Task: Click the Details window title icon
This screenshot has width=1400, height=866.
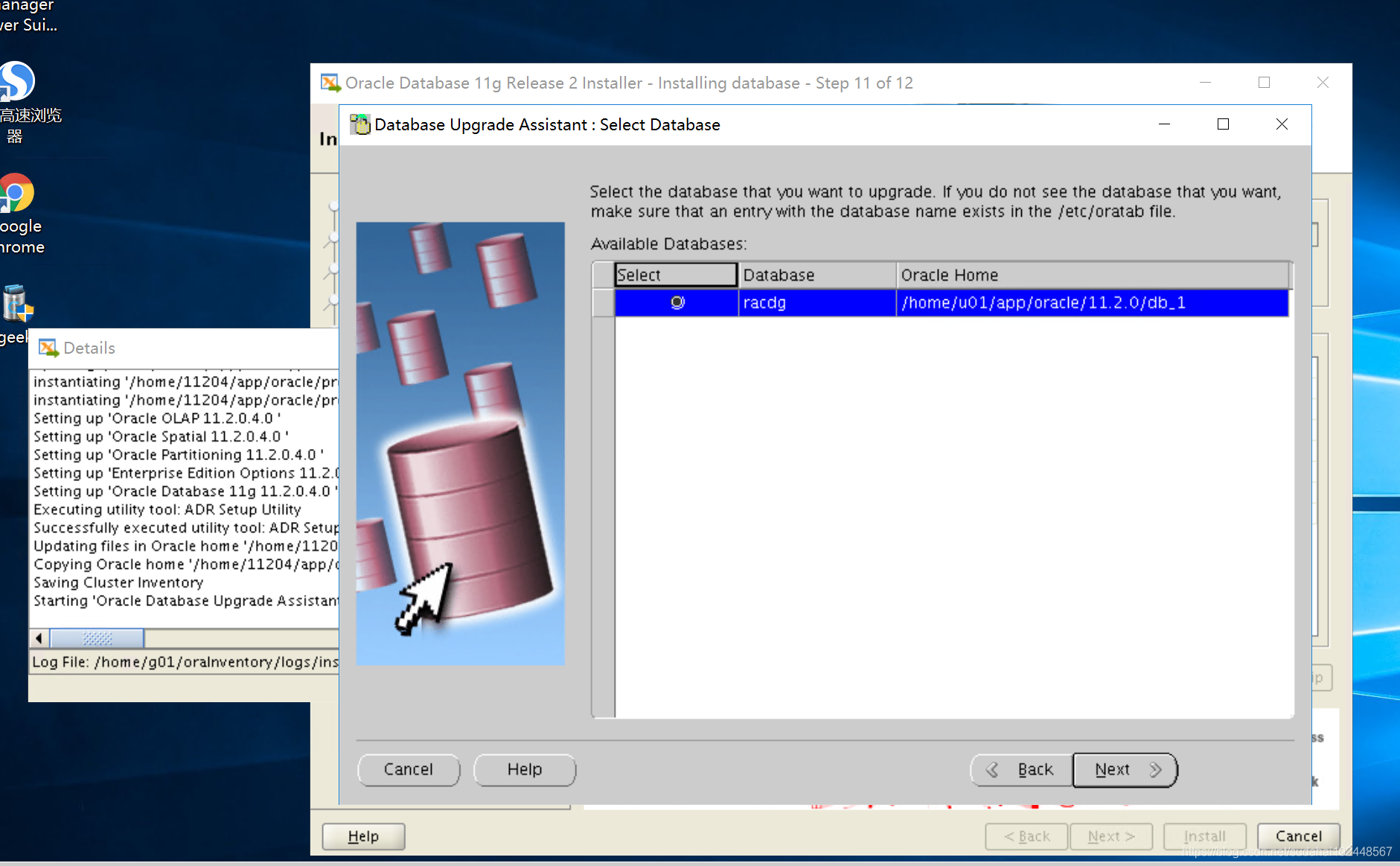Action: [x=48, y=348]
